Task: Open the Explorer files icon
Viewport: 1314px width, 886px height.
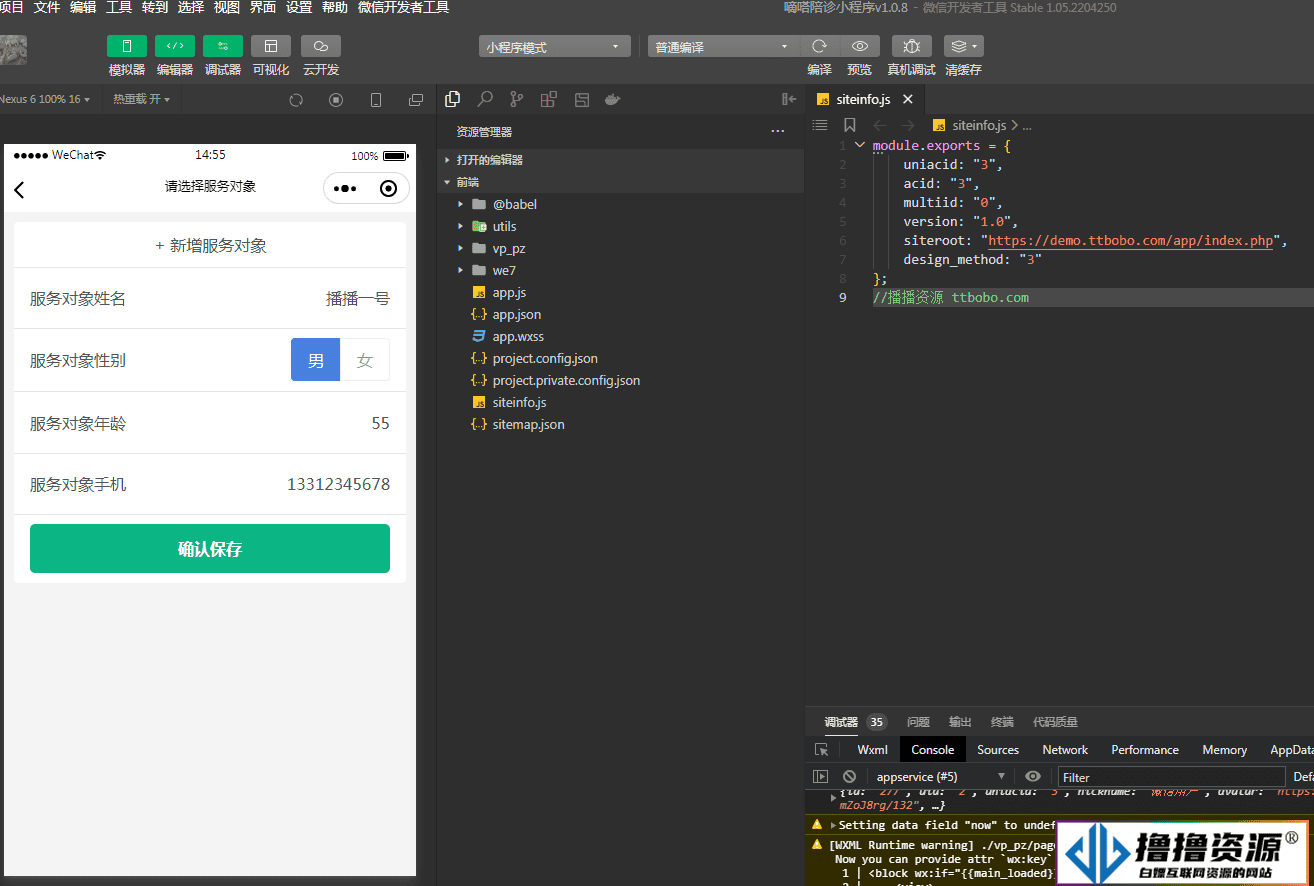Action: (x=453, y=99)
